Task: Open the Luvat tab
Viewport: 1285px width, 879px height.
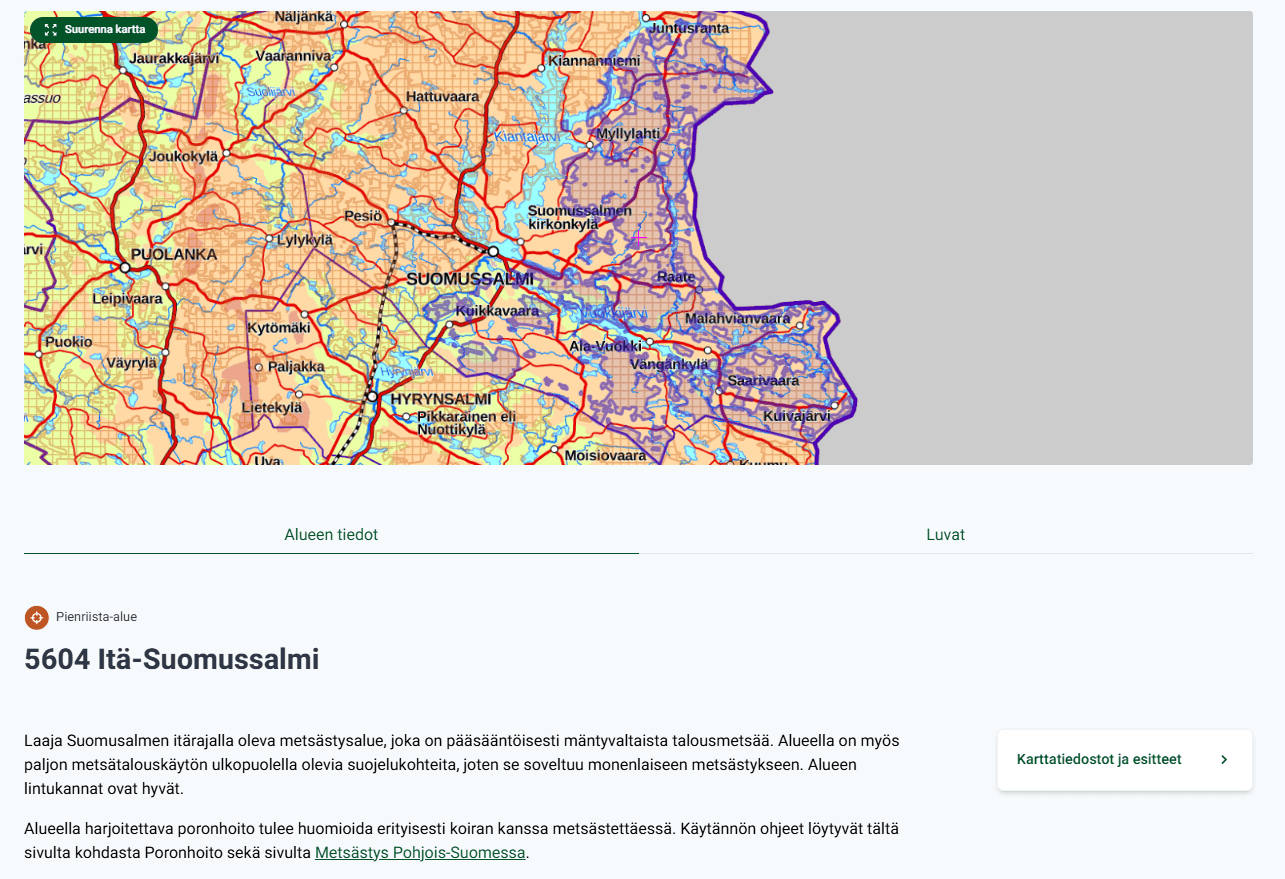Action: pos(945,535)
